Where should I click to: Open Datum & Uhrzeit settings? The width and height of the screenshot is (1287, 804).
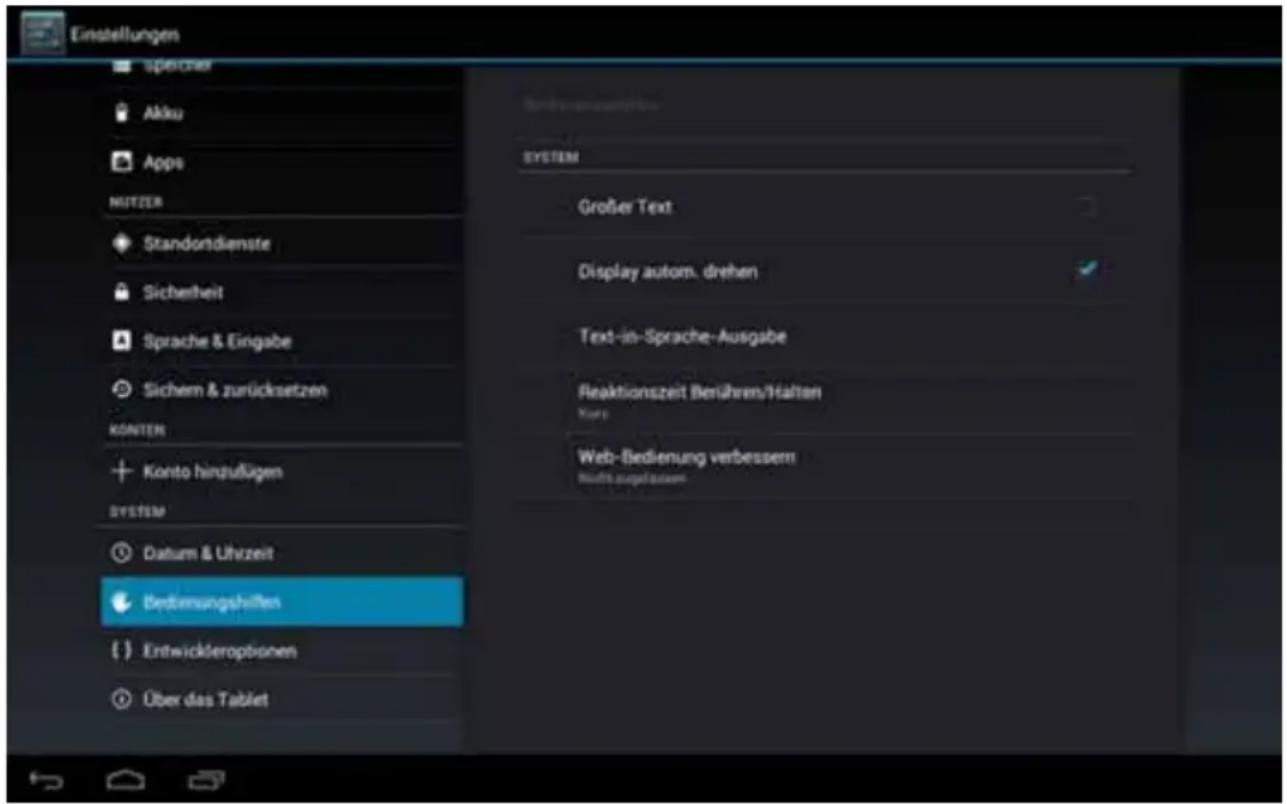tap(282, 553)
